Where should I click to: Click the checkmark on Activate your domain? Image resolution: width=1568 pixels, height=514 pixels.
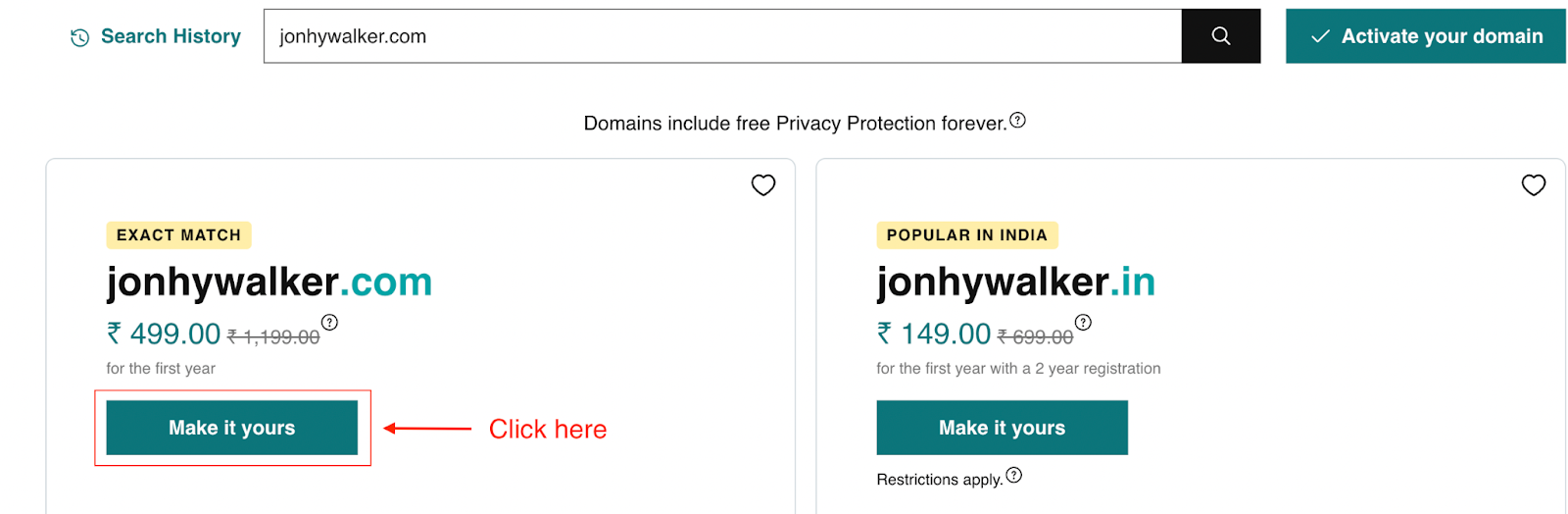[1320, 36]
